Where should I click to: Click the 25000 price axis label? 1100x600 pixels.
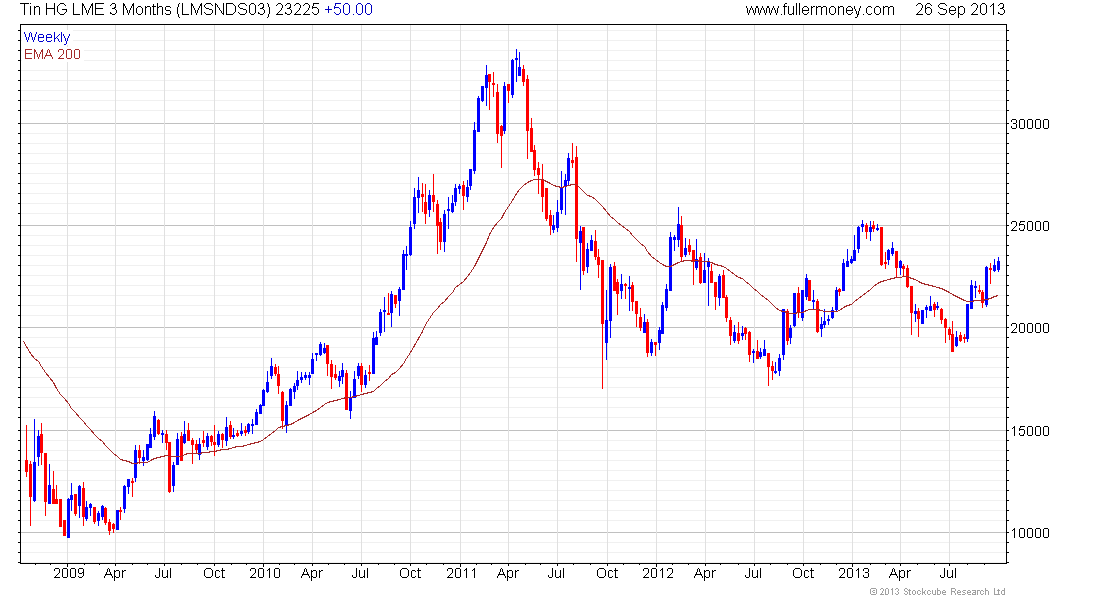pyautogui.click(x=1030, y=226)
